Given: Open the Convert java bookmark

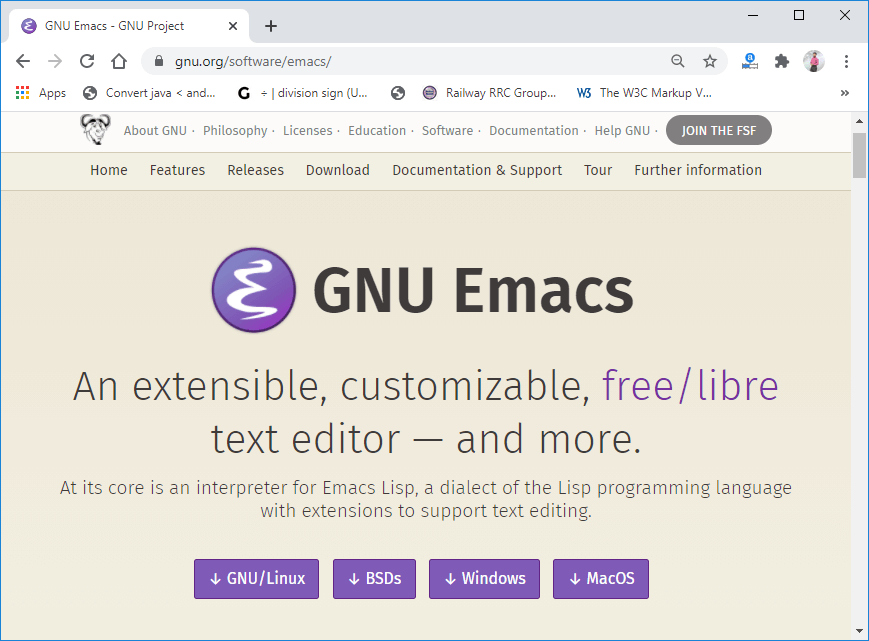Looking at the screenshot, I should (149, 93).
